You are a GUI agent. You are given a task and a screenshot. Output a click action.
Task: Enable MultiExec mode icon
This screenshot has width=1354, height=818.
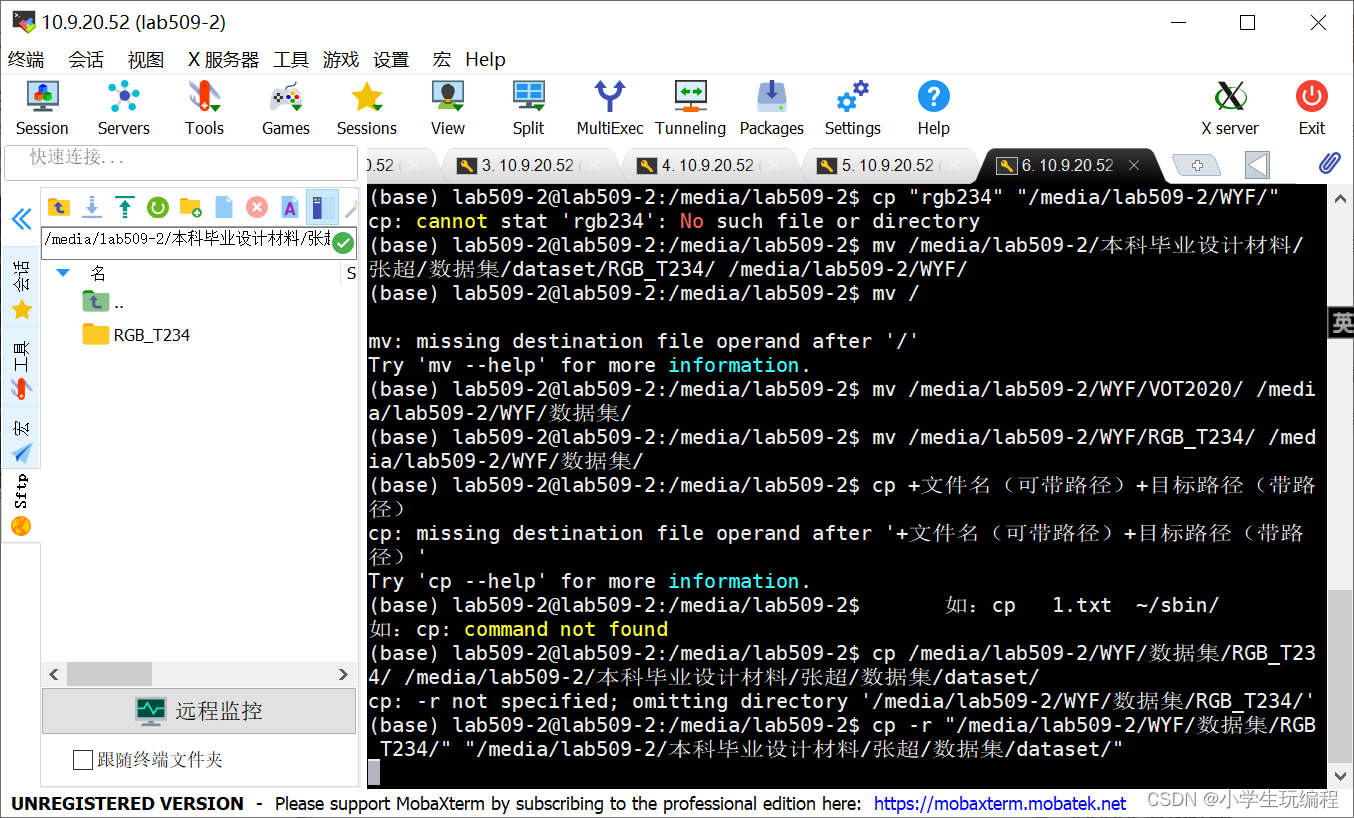click(x=610, y=107)
